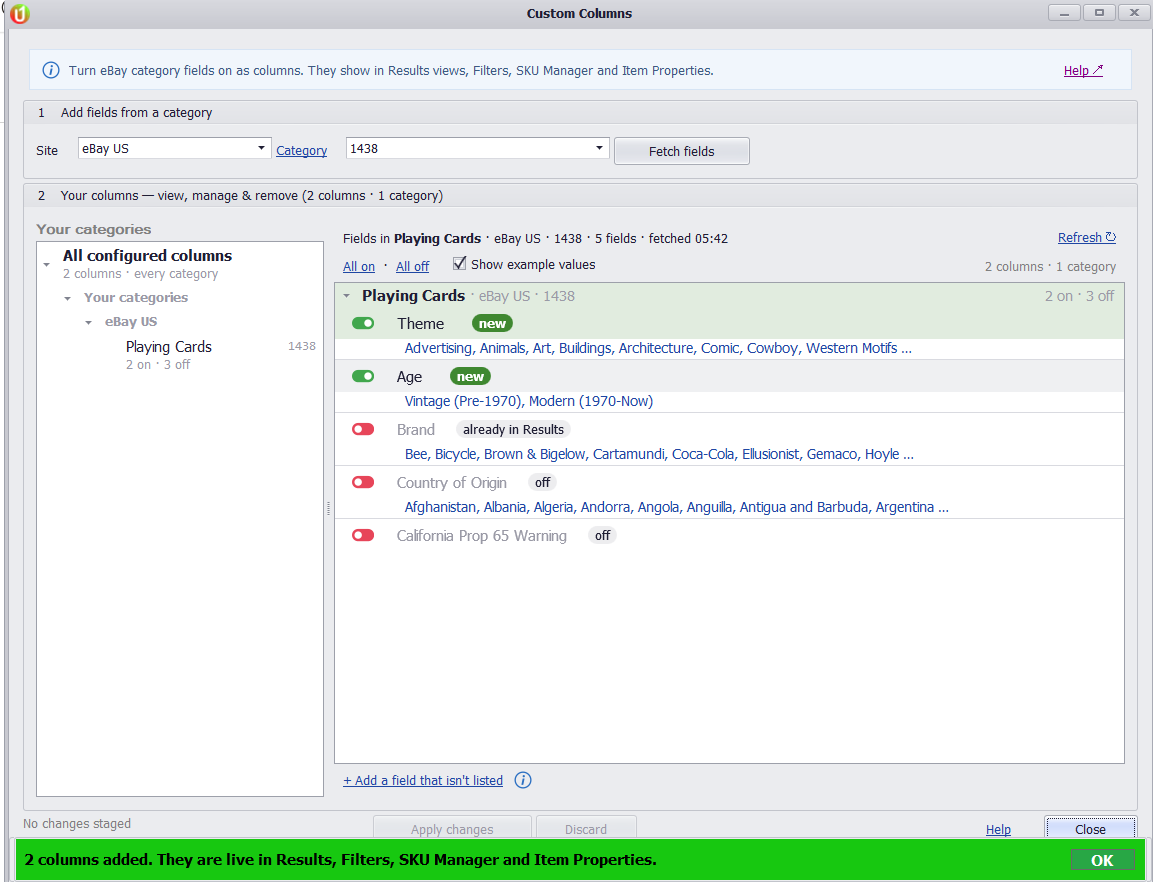The image size is (1153, 882).
Task: Refresh the fetched fields list
Action: point(1087,238)
